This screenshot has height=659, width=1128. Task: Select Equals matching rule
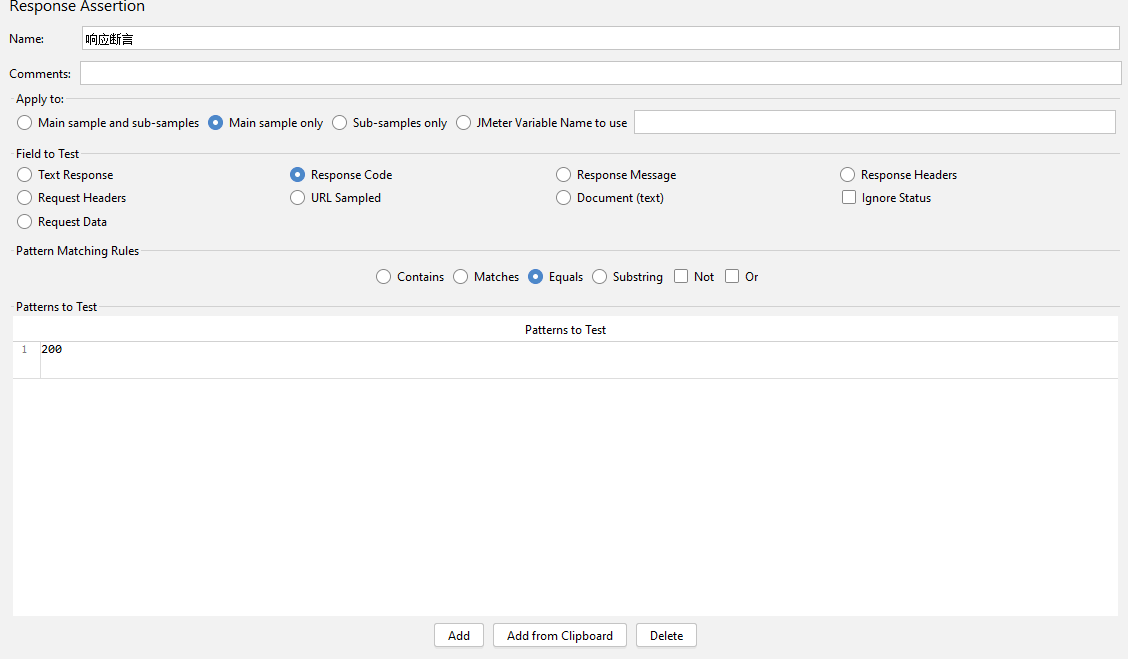click(535, 277)
